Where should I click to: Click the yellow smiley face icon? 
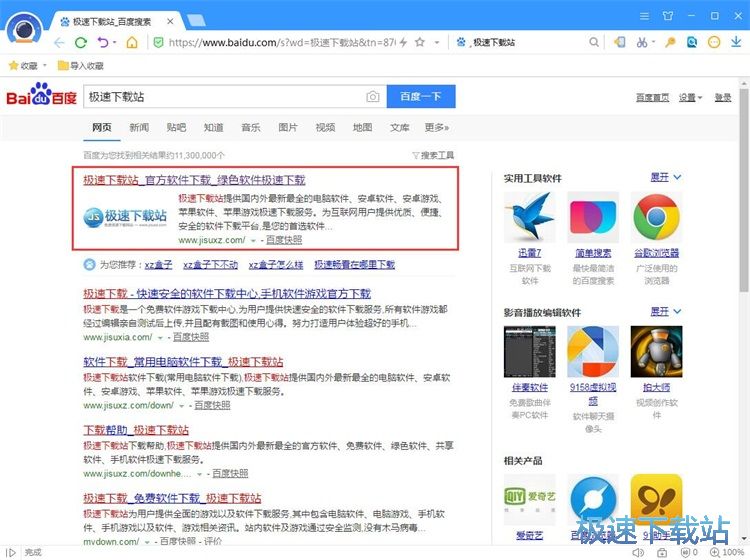(x=714, y=43)
